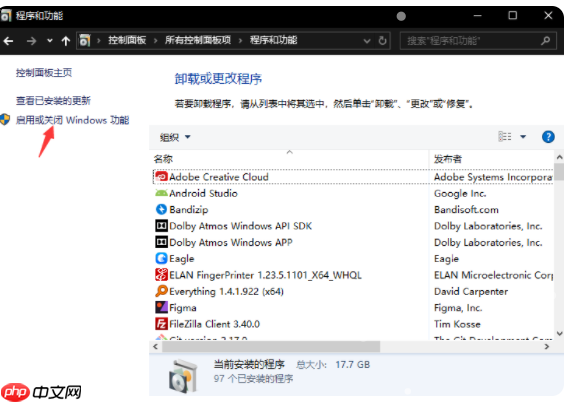Click publisher Tim Kosse

click(x=457, y=324)
